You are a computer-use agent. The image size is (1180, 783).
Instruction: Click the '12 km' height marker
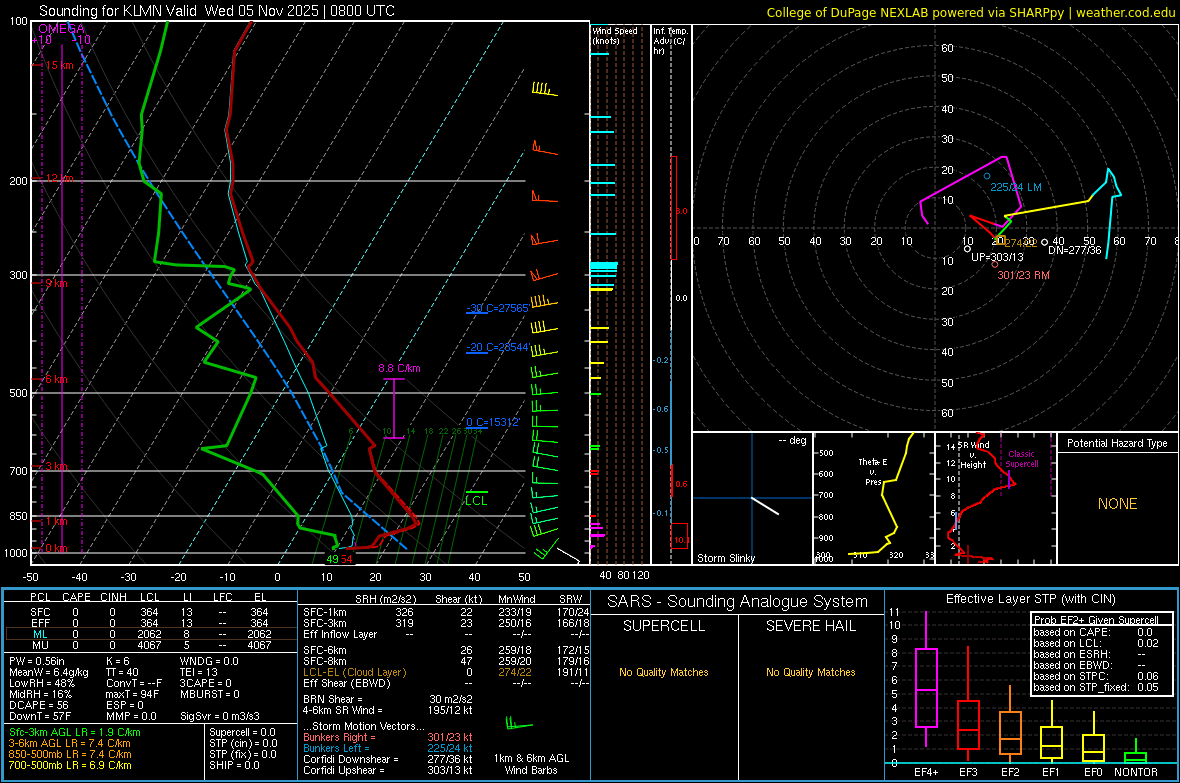click(x=59, y=178)
